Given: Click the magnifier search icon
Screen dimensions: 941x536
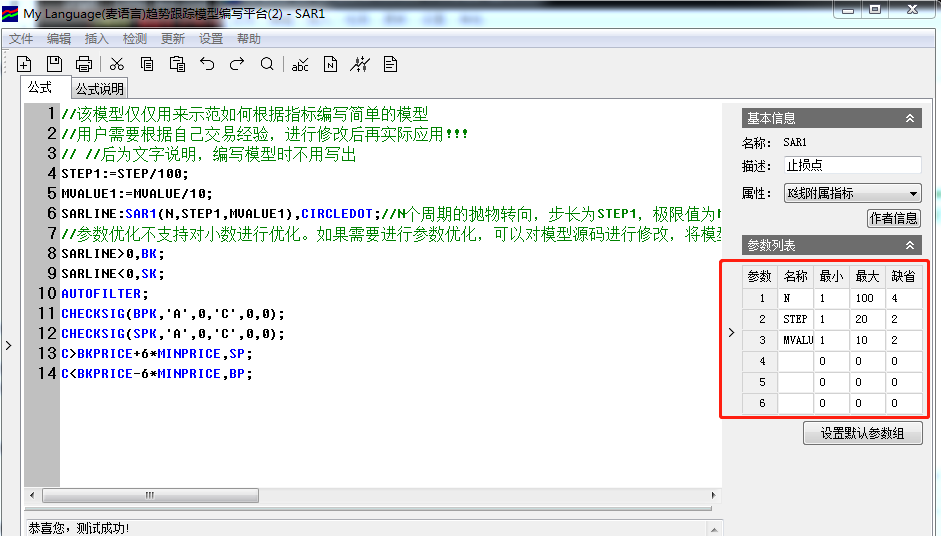Looking at the screenshot, I should coord(267,64).
